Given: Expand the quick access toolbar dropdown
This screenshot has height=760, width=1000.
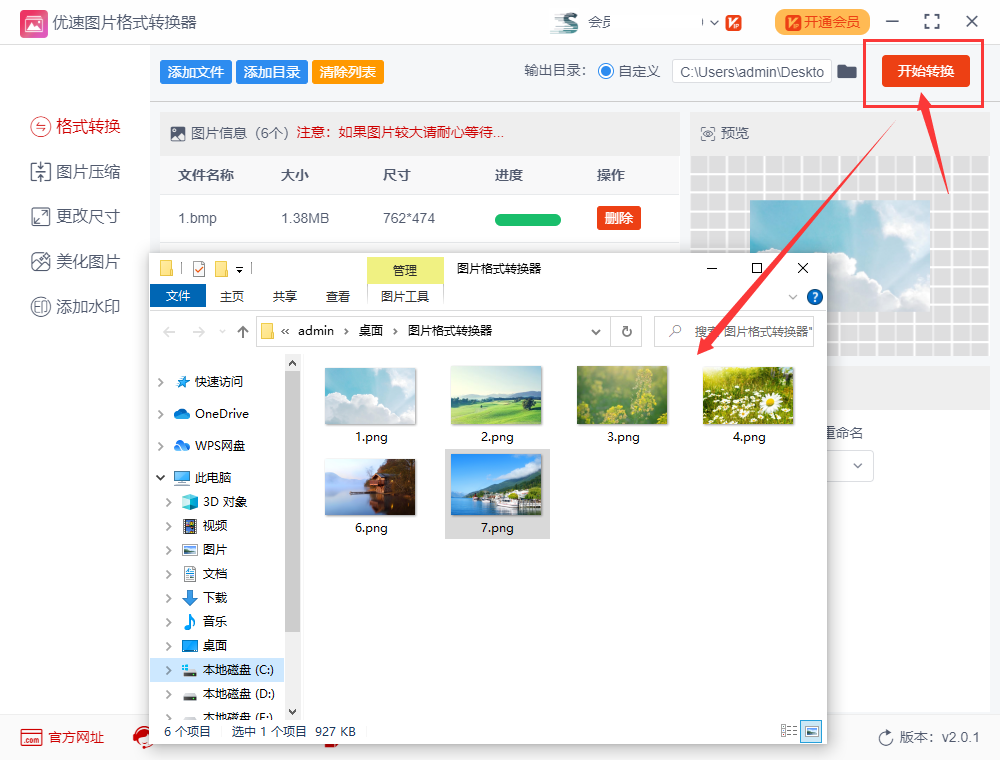Looking at the screenshot, I should [x=237, y=268].
